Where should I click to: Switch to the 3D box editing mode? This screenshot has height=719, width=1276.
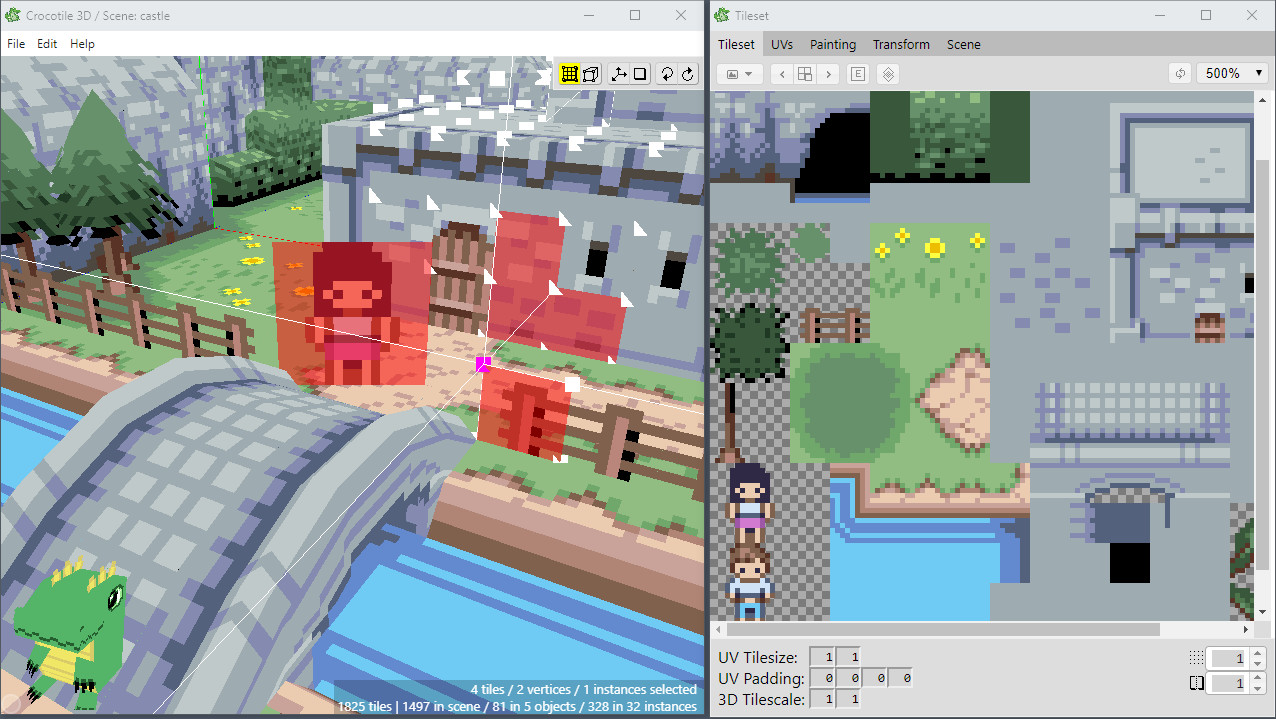pos(591,73)
